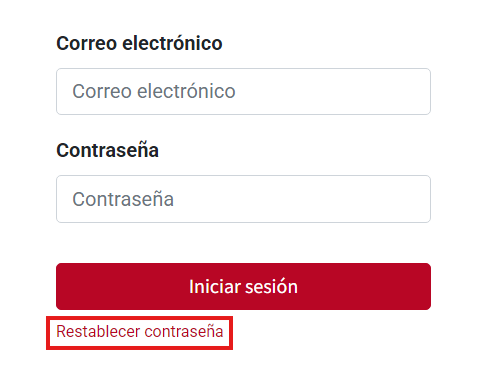
Task: Follow the password reset link below the button
Action: (140, 331)
